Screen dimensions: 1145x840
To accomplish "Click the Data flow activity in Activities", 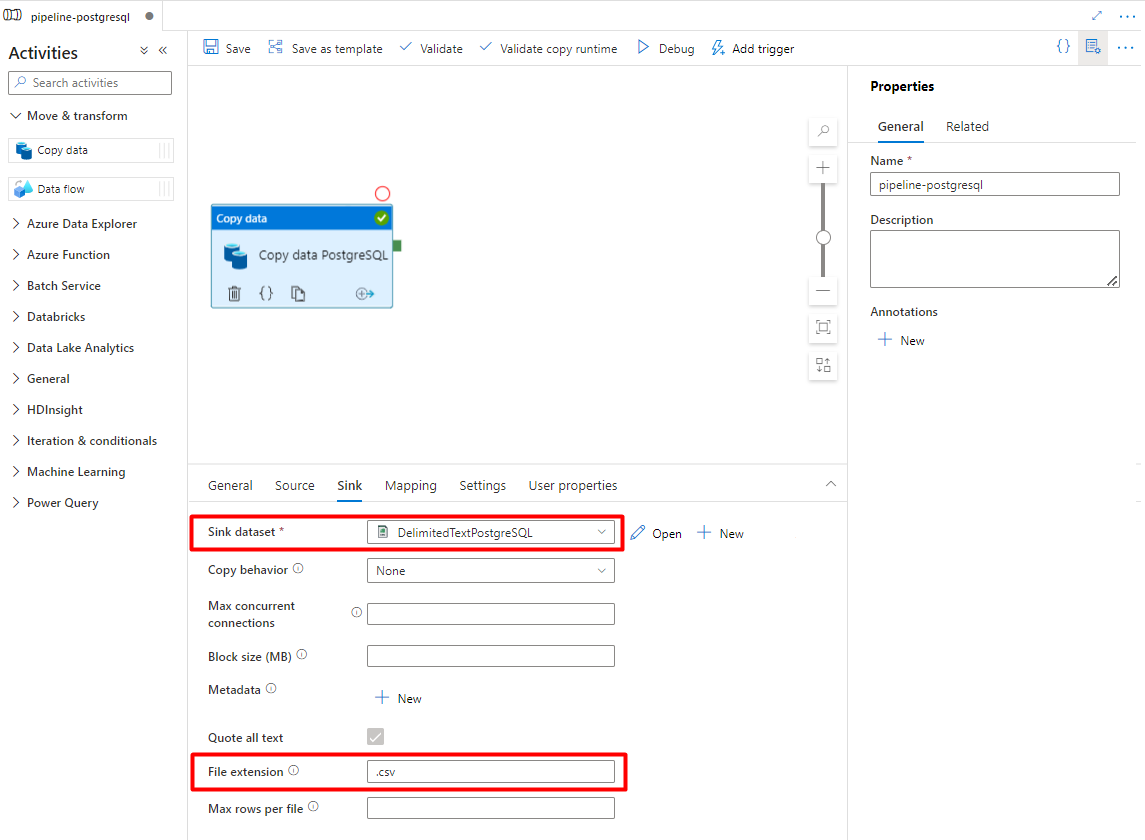I will 91,189.
